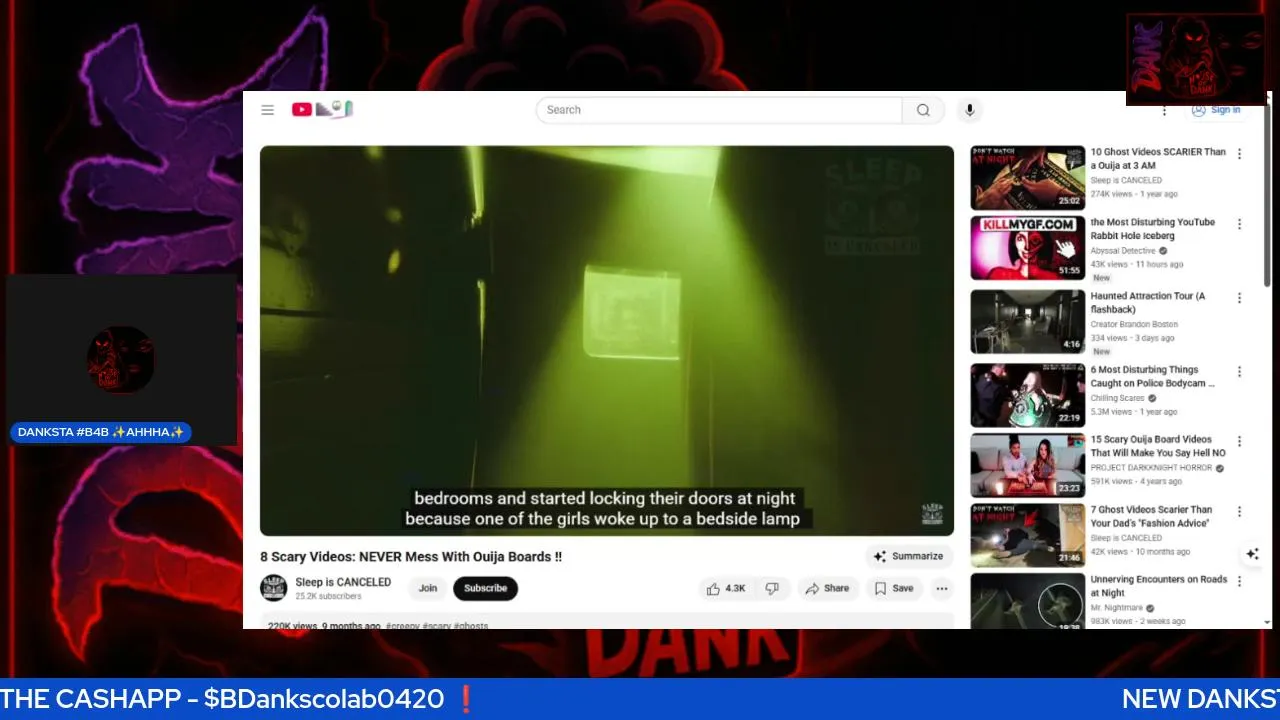This screenshot has height=720, width=1280.
Task: Subscribe to Sleep is CANCELED
Action: (485, 588)
